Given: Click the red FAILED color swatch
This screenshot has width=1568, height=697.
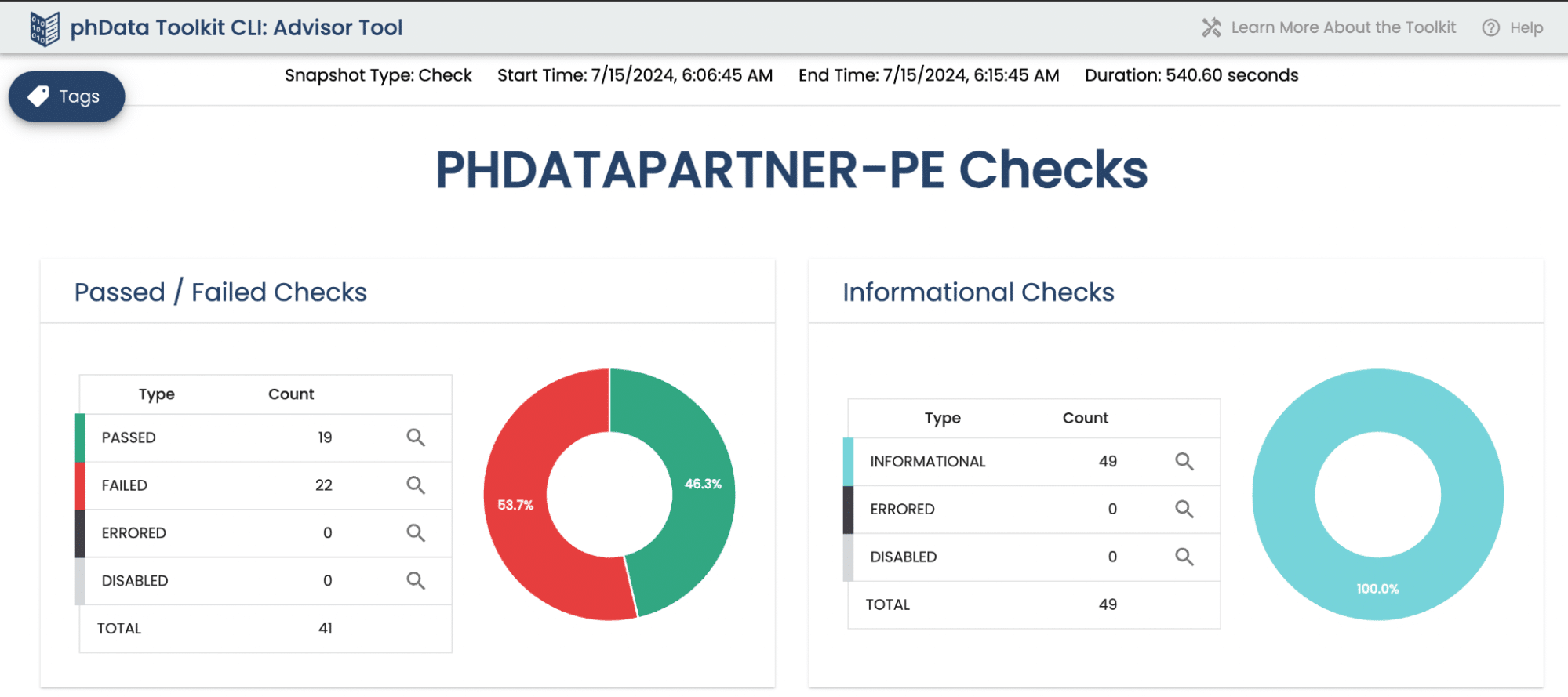Looking at the screenshot, I should tap(79, 485).
